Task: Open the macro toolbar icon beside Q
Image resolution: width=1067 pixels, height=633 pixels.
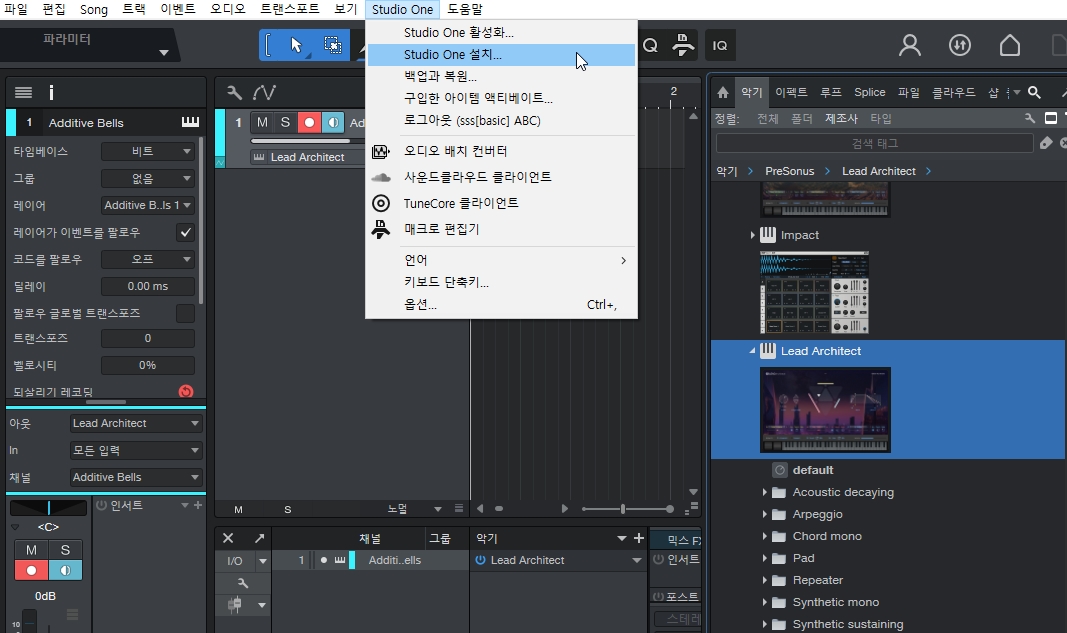Action: (x=683, y=45)
